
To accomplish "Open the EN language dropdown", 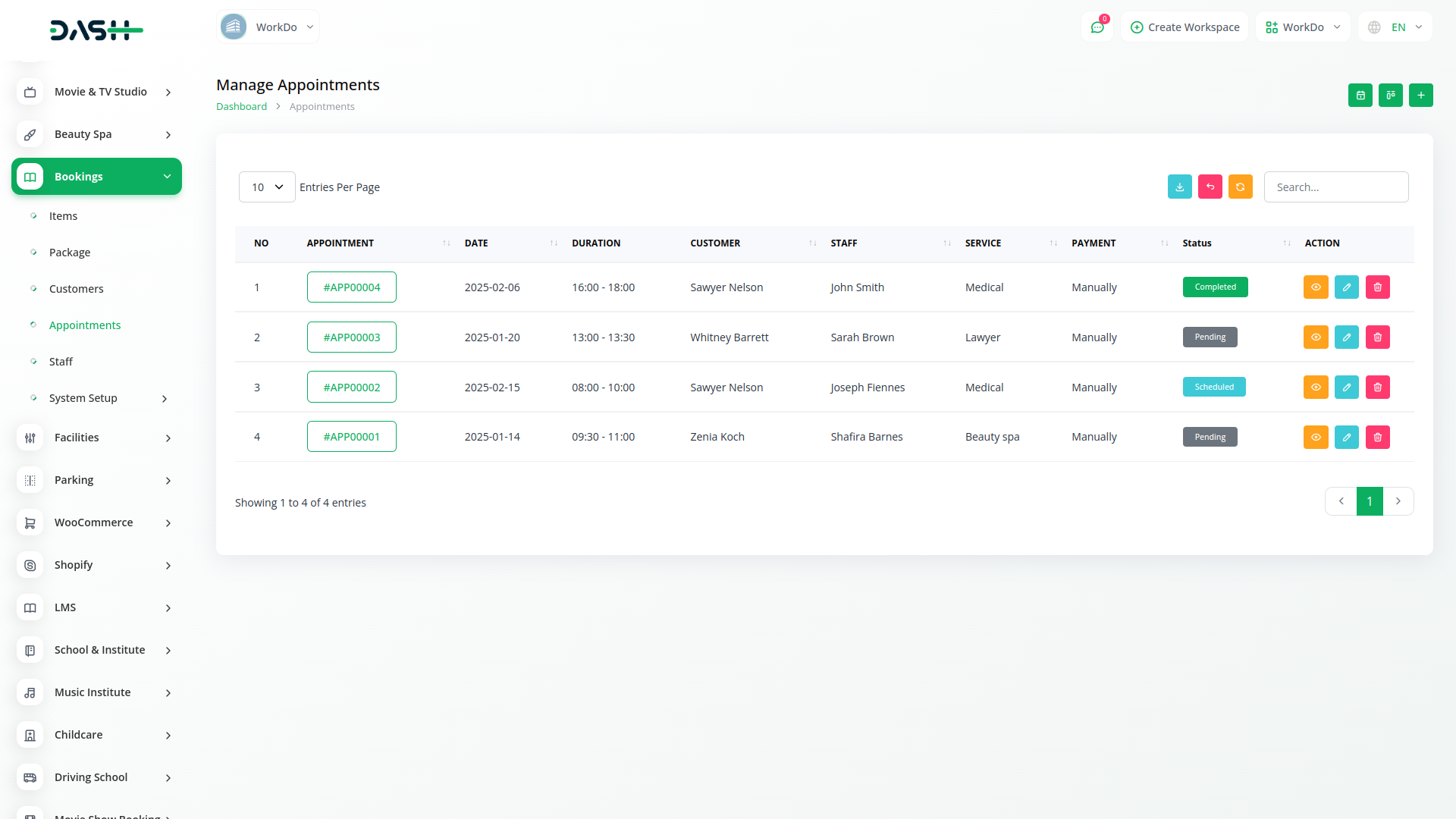I will (x=1396, y=27).
